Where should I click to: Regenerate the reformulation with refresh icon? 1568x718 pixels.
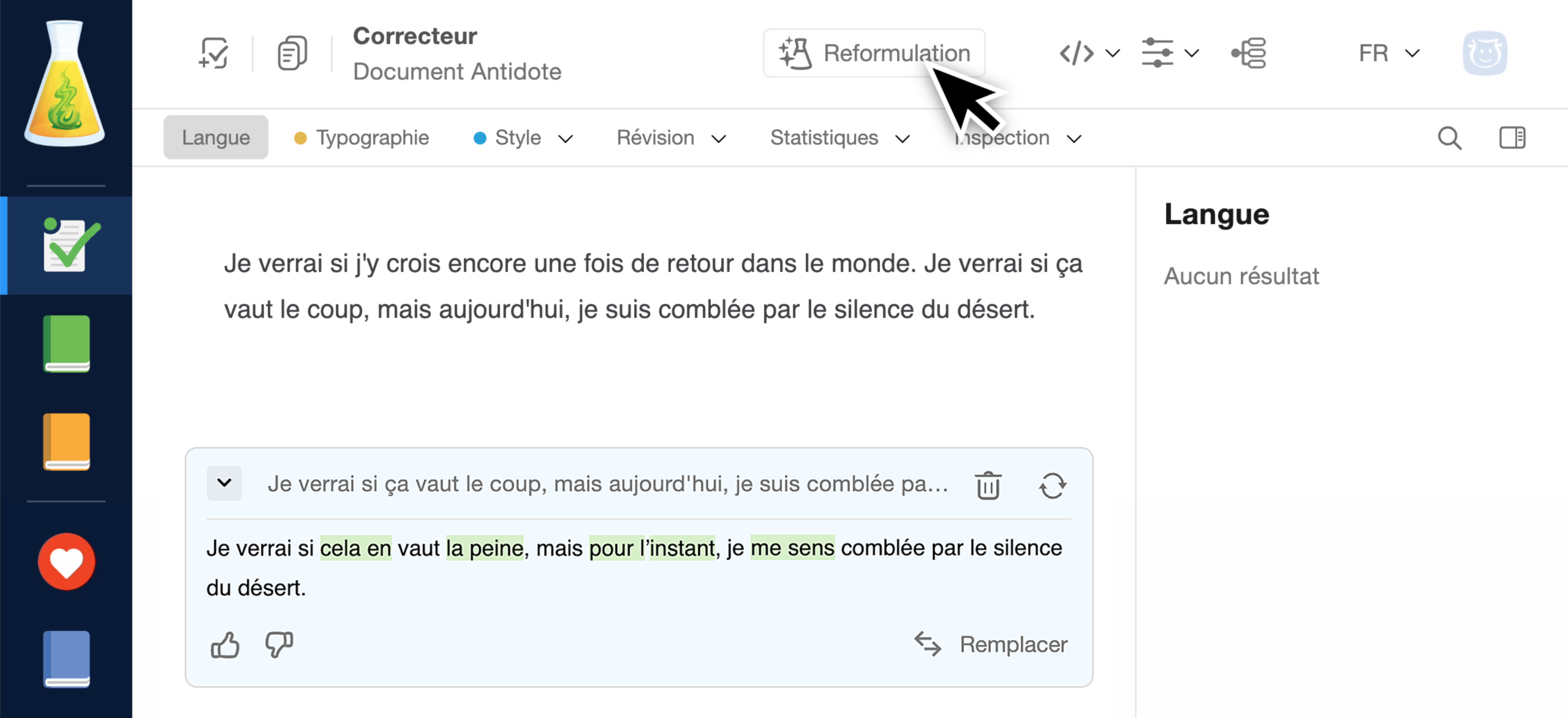[1052, 486]
